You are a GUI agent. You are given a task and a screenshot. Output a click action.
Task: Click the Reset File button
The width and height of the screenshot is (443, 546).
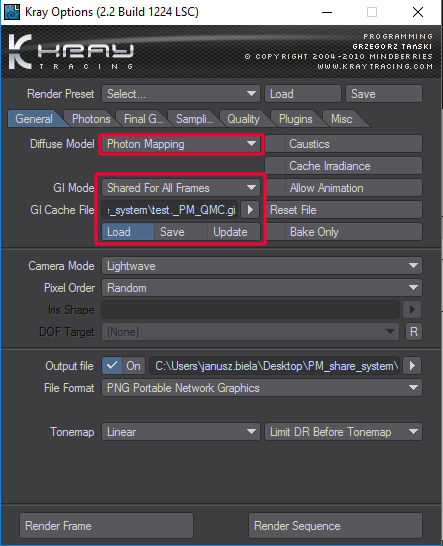tap(343, 210)
